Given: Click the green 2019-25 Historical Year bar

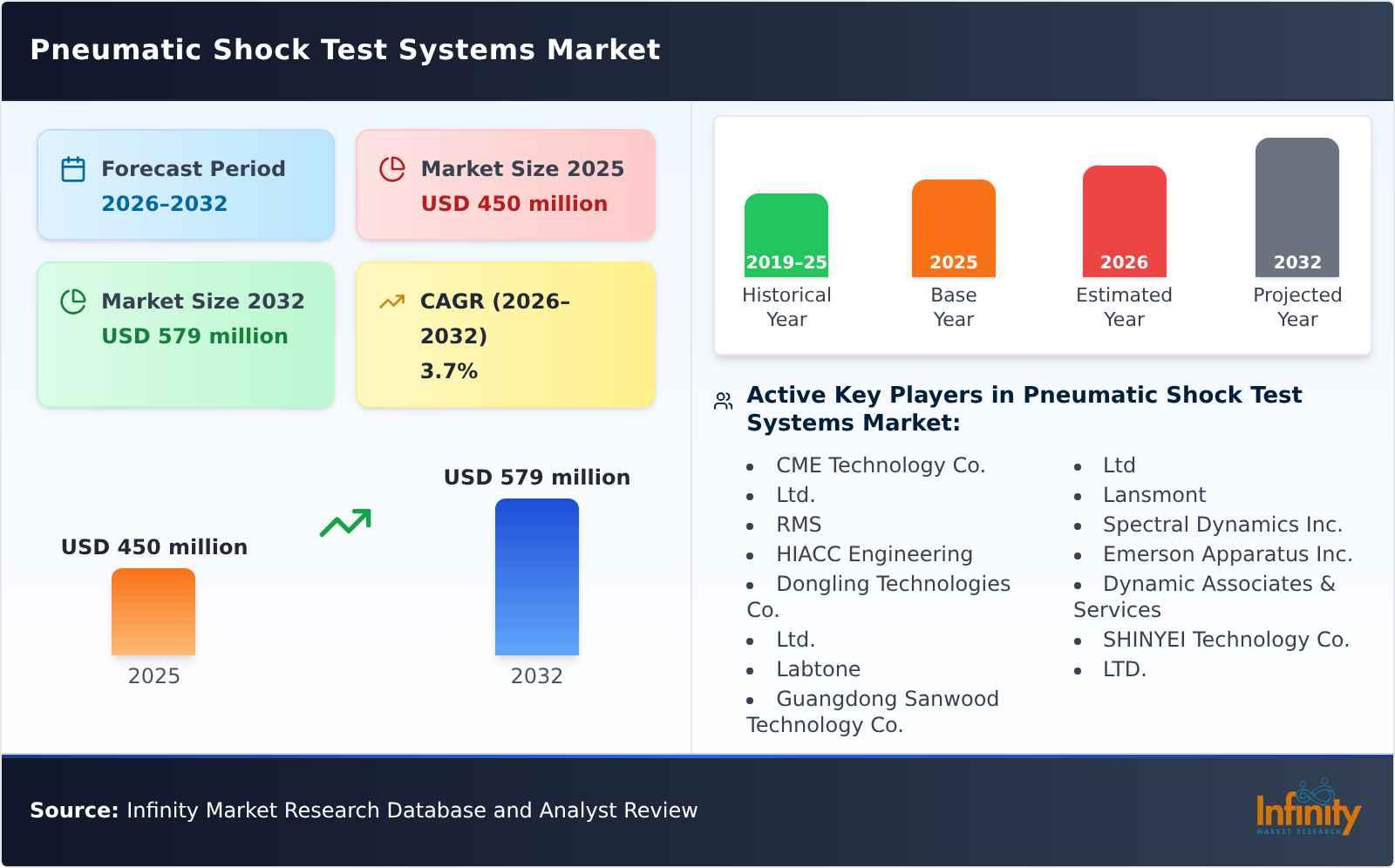Looking at the screenshot, I should [786, 235].
